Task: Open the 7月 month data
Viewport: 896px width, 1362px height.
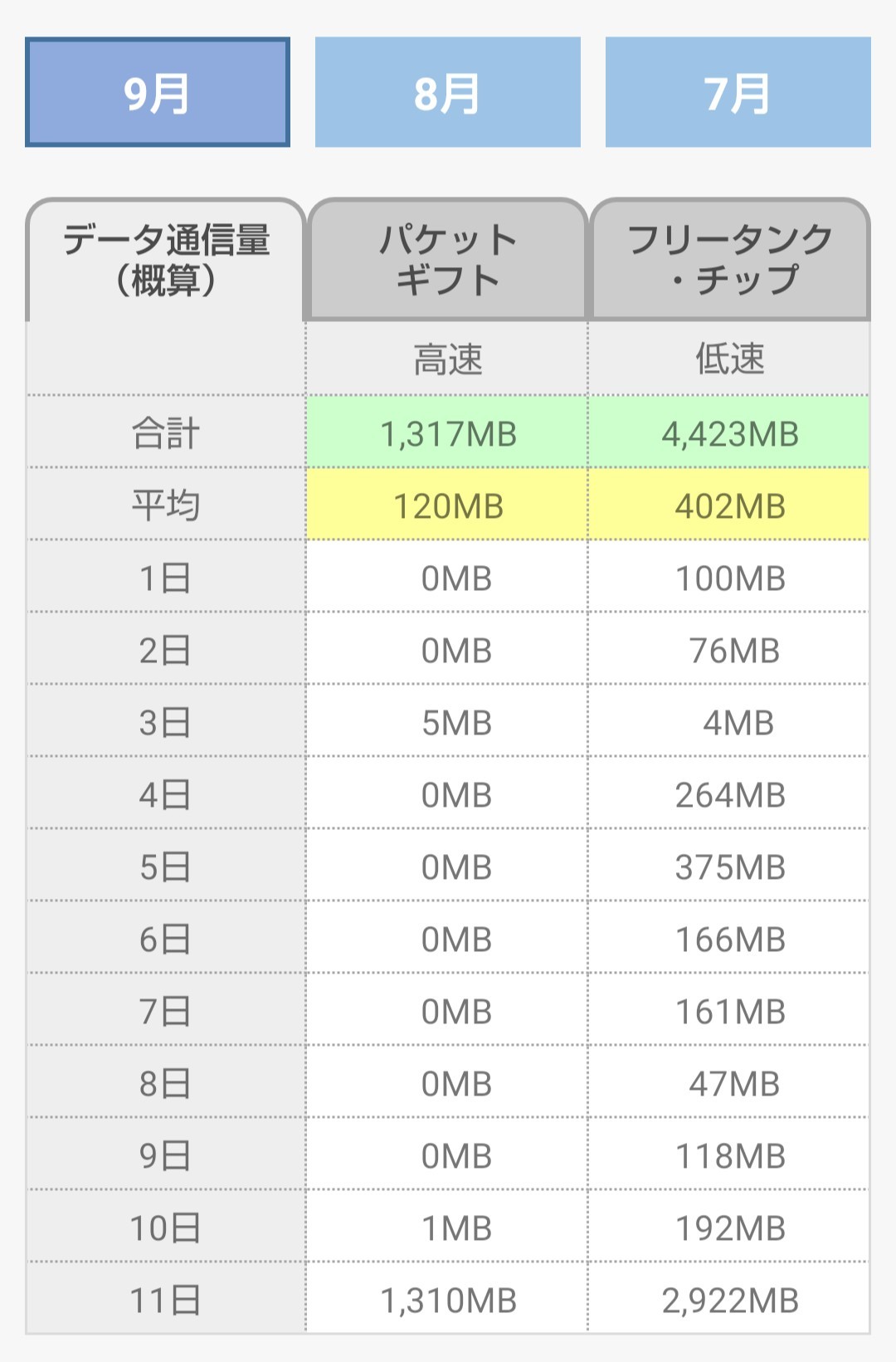Action: click(x=738, y=92)
